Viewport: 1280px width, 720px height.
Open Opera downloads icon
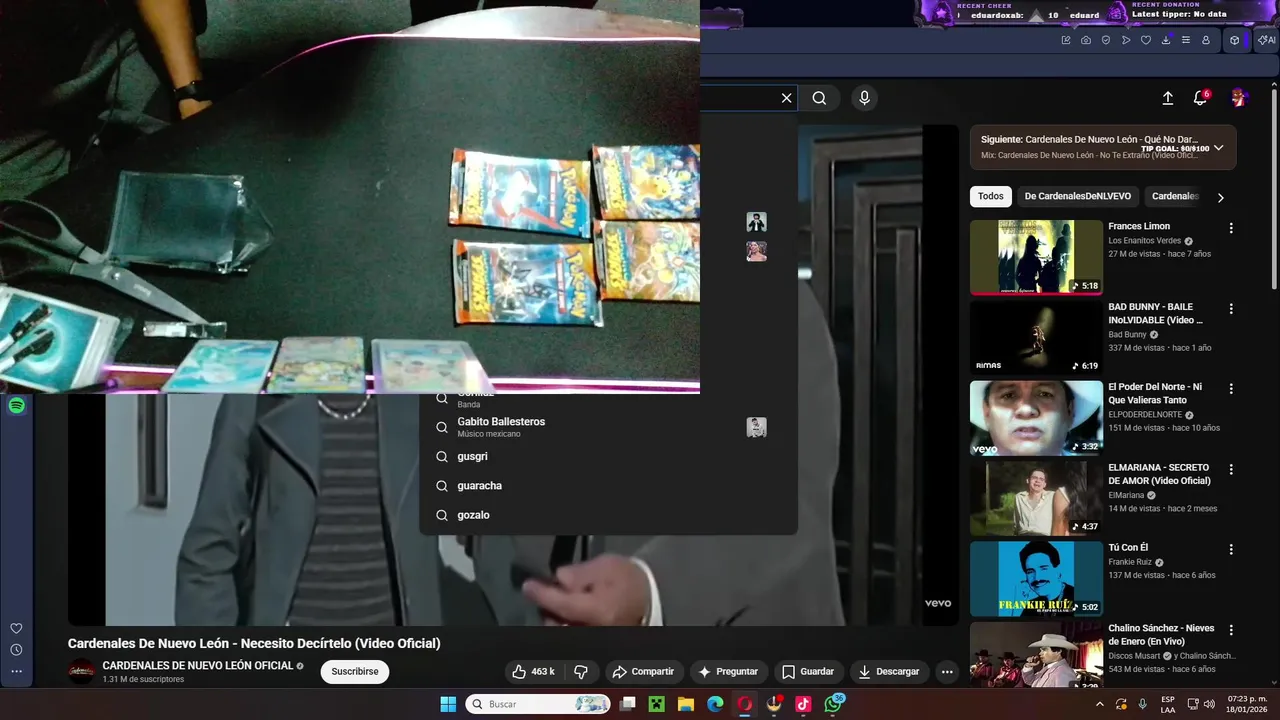point(1166,40)
